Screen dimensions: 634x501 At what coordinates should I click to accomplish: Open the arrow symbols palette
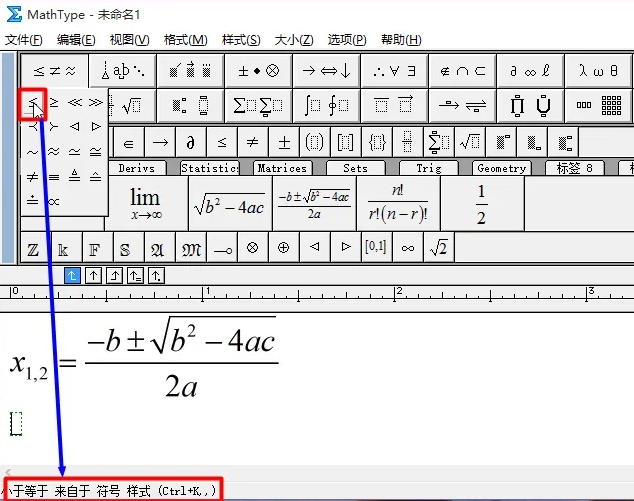coord(326,71)
